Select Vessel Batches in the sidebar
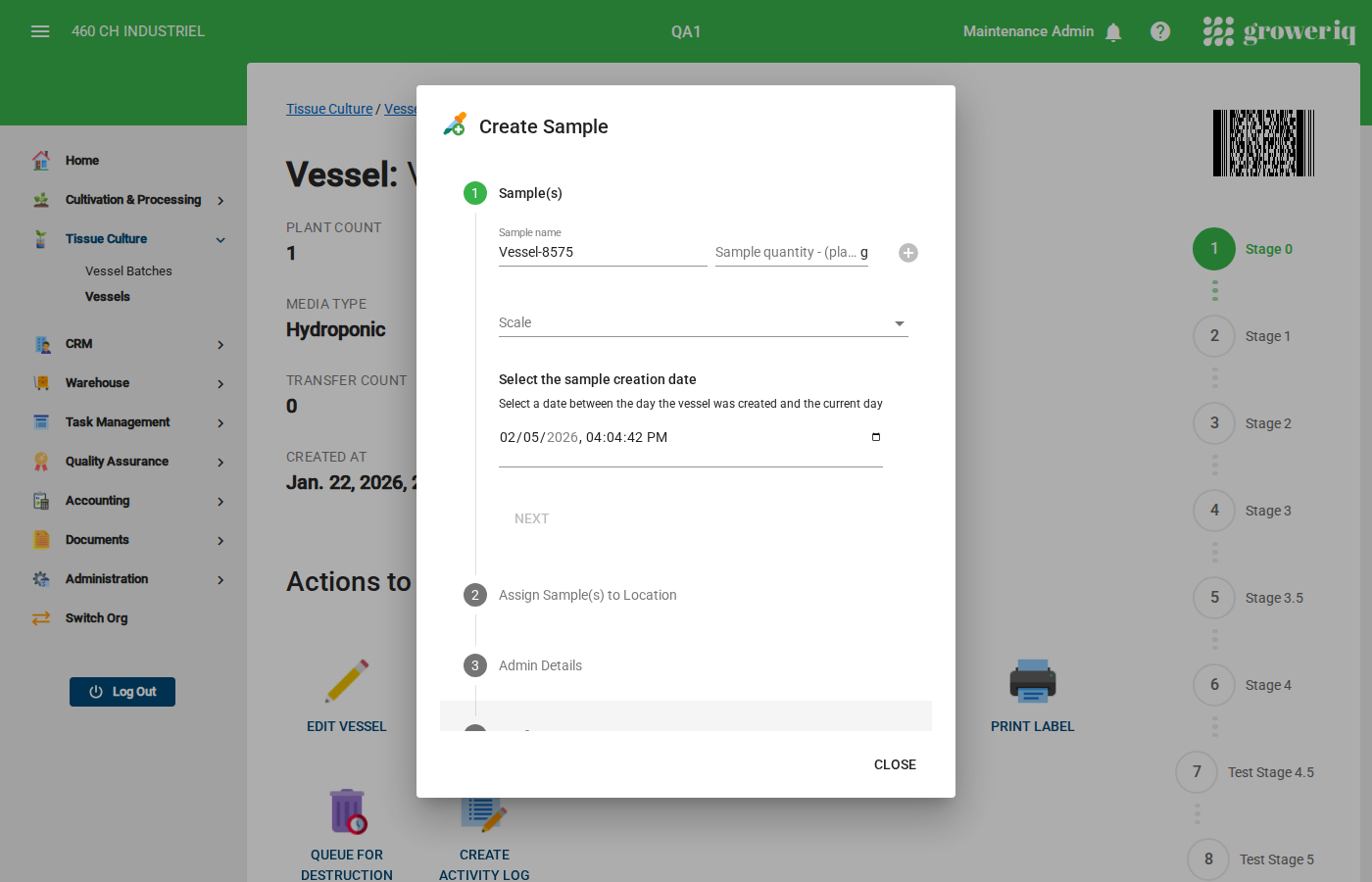 (x=128, y=271)
